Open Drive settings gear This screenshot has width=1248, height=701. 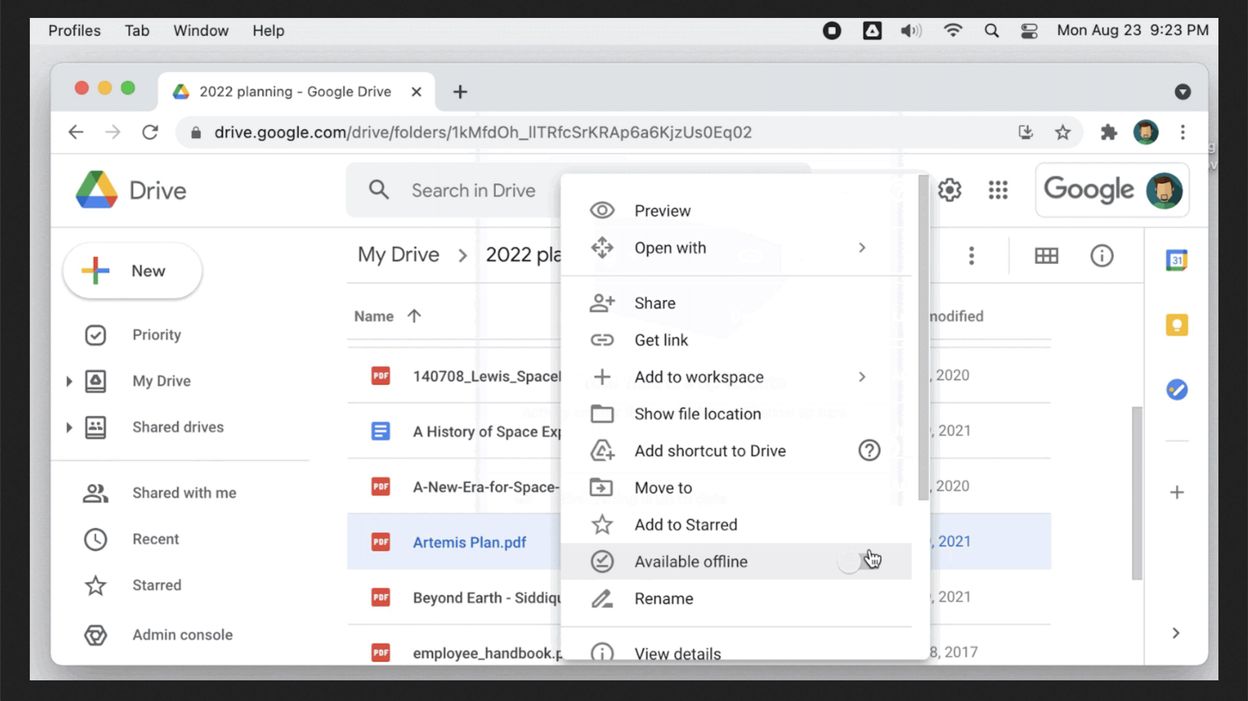point(949,190)
